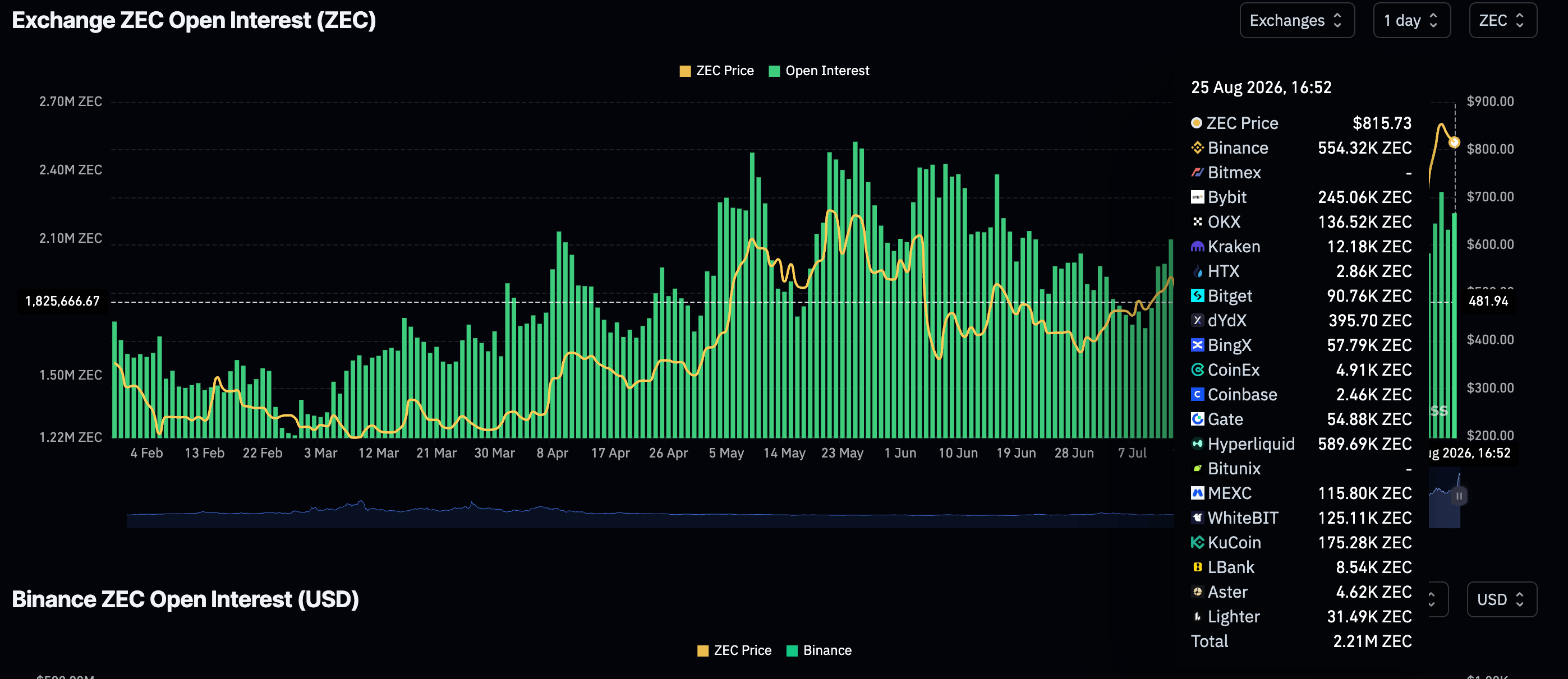
Task: Toggle Binance series in lower chart legend
Action: (x=819, y=650)
